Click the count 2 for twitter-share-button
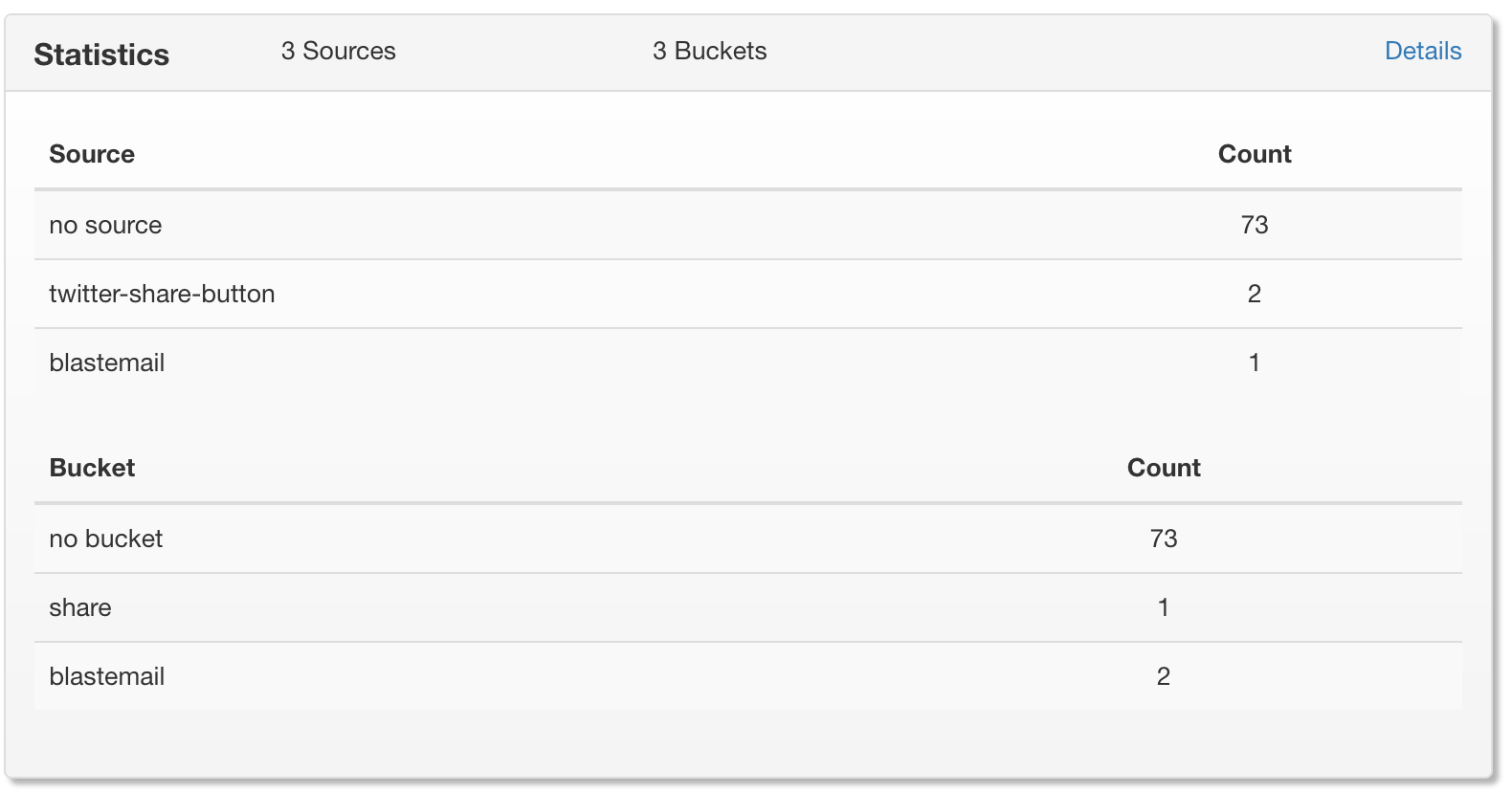The image size is (1512, 792). (x=1254, y=294)
